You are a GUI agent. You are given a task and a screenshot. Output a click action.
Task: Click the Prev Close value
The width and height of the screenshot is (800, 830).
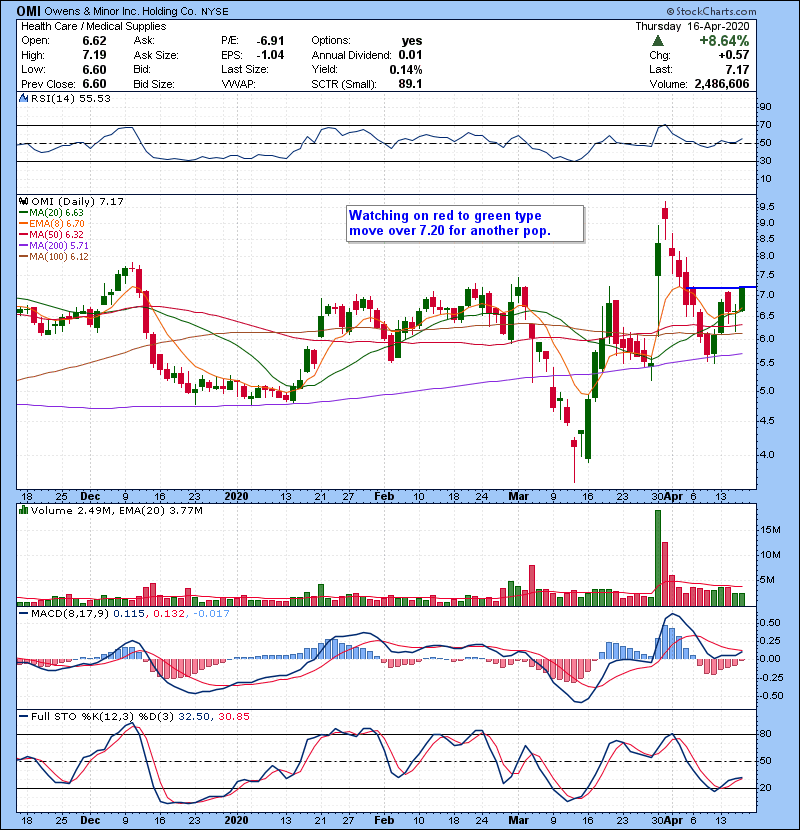click(94, 84)
